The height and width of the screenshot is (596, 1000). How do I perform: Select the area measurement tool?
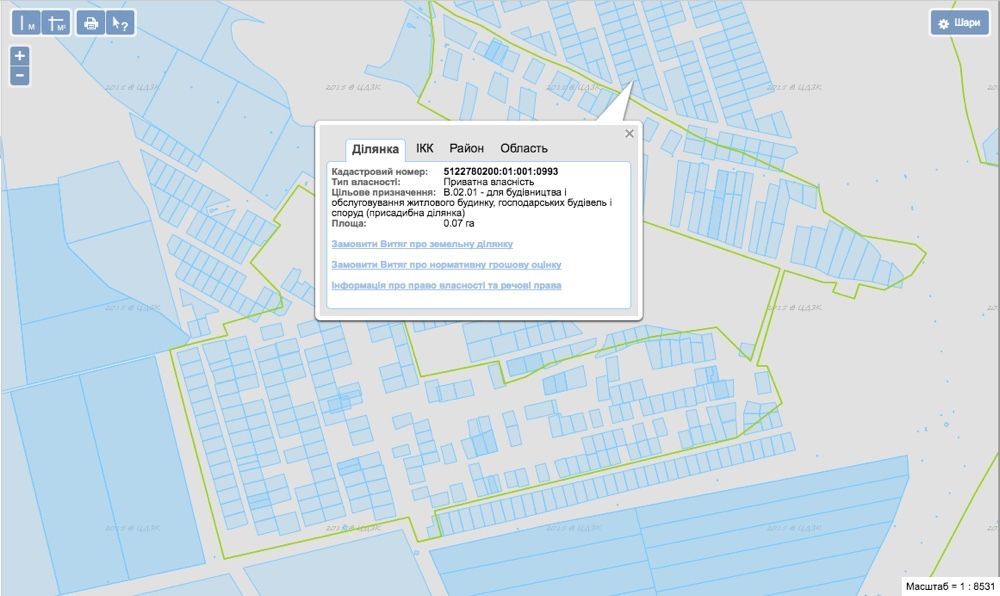[56, 24]
